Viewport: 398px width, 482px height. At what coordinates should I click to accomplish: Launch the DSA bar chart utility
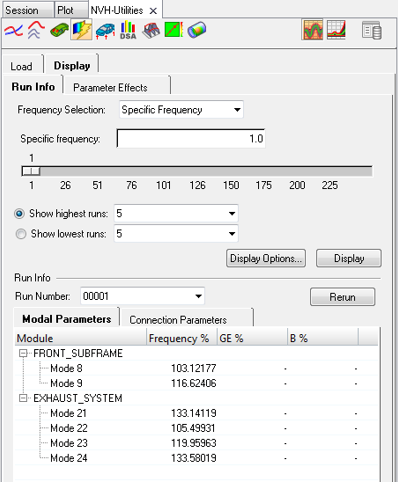pyautogui.click(x=128, y=30)
